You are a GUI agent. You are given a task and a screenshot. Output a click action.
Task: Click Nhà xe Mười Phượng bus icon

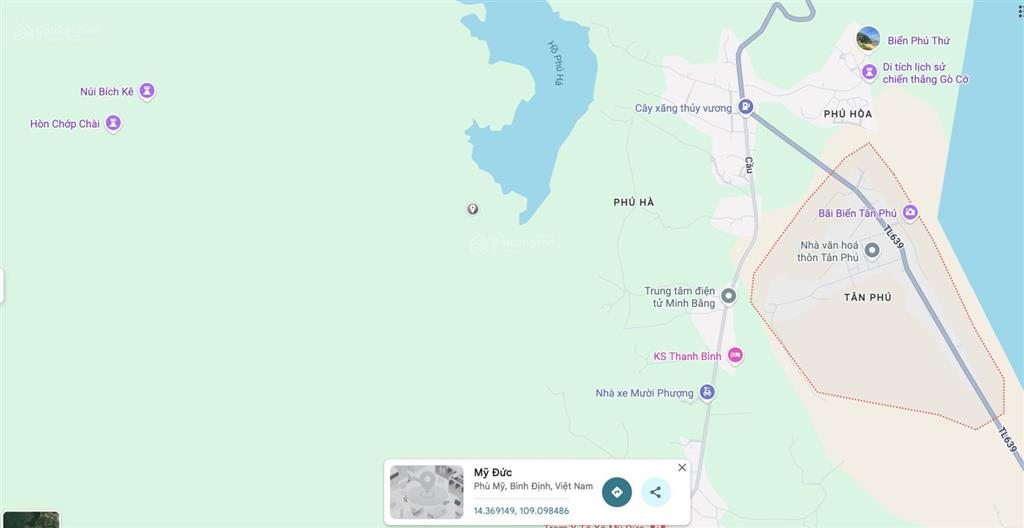point(707,392)
